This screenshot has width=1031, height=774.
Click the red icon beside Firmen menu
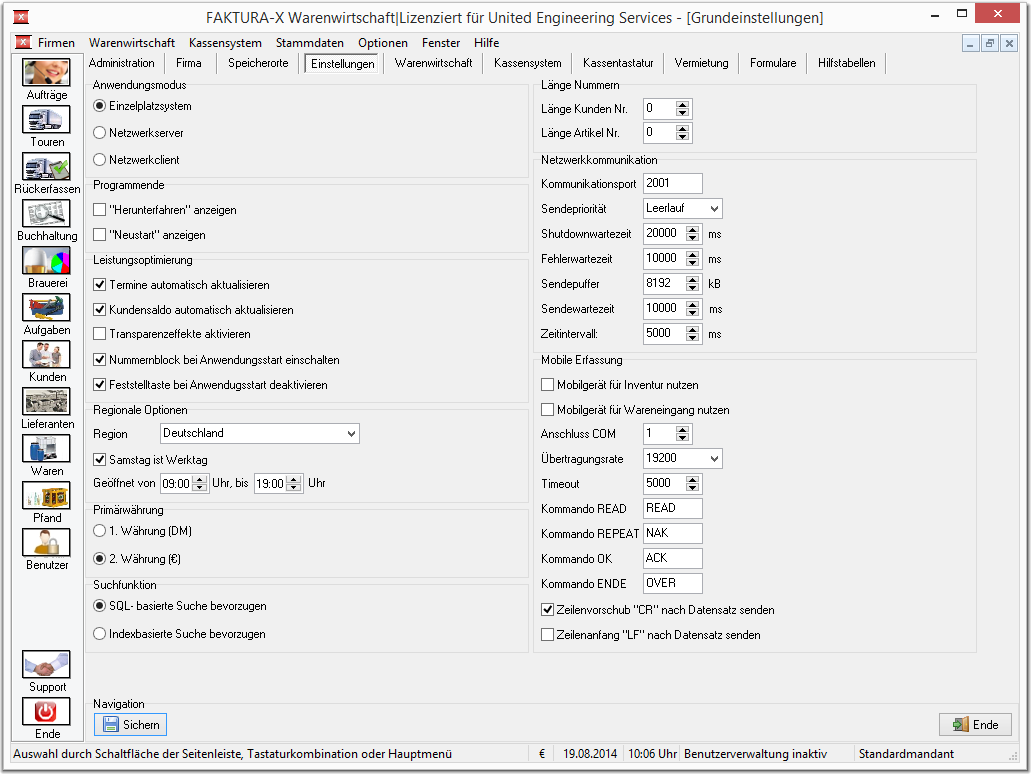pos(23,43)
